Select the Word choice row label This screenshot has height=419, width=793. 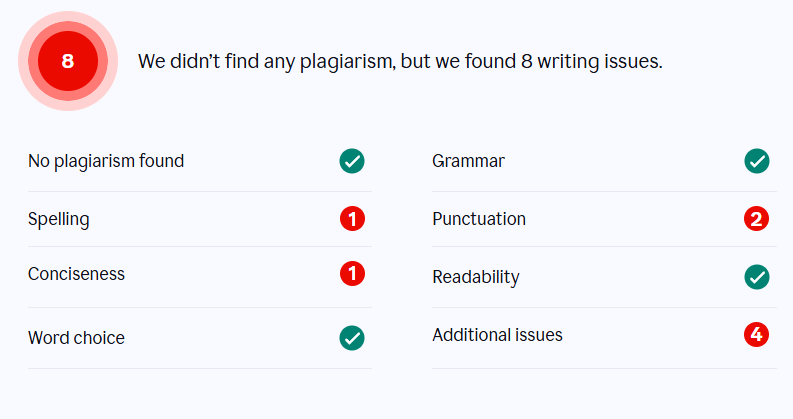[x=76, y=338]
